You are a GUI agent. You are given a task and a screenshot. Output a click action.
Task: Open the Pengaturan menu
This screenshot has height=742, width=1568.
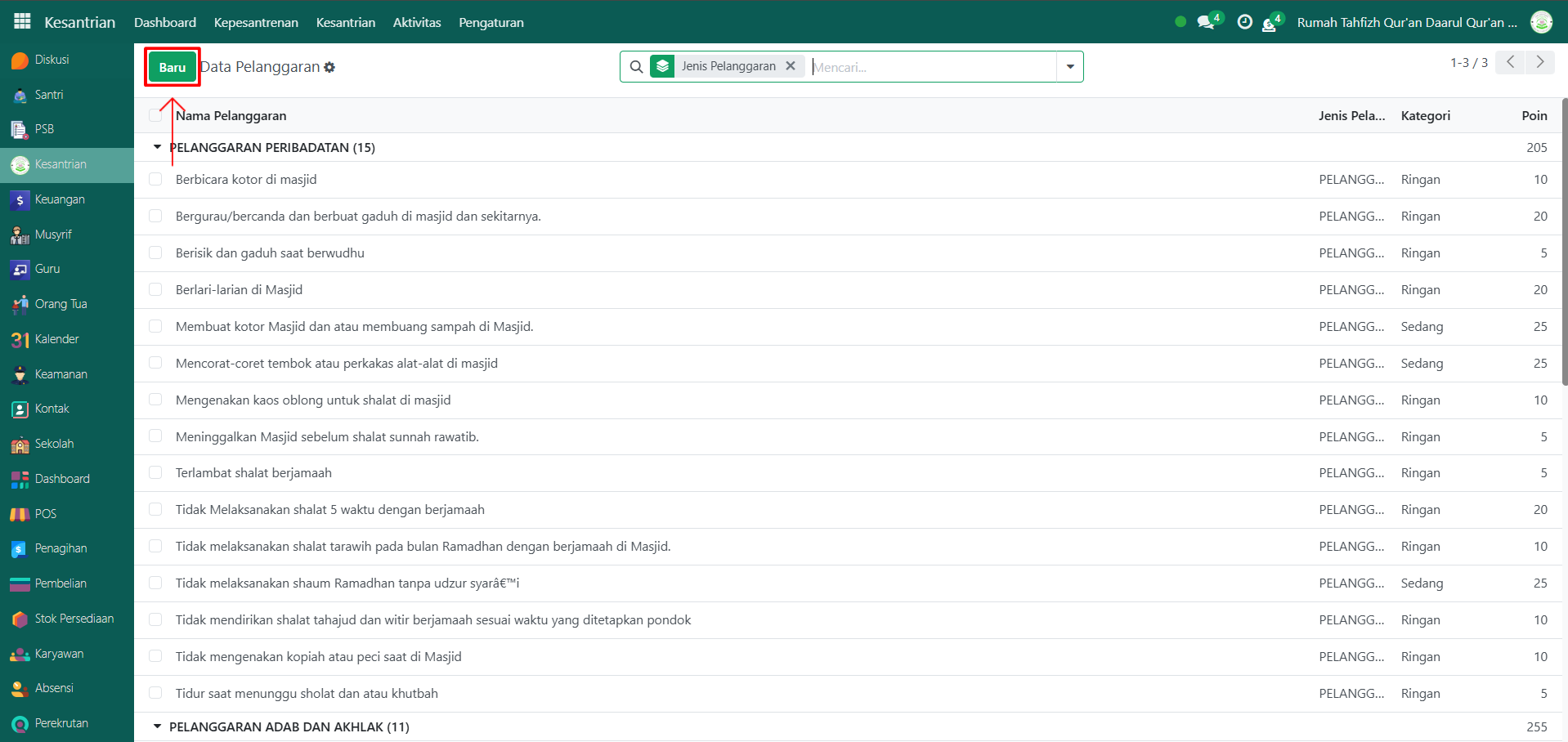pos(491,22)
